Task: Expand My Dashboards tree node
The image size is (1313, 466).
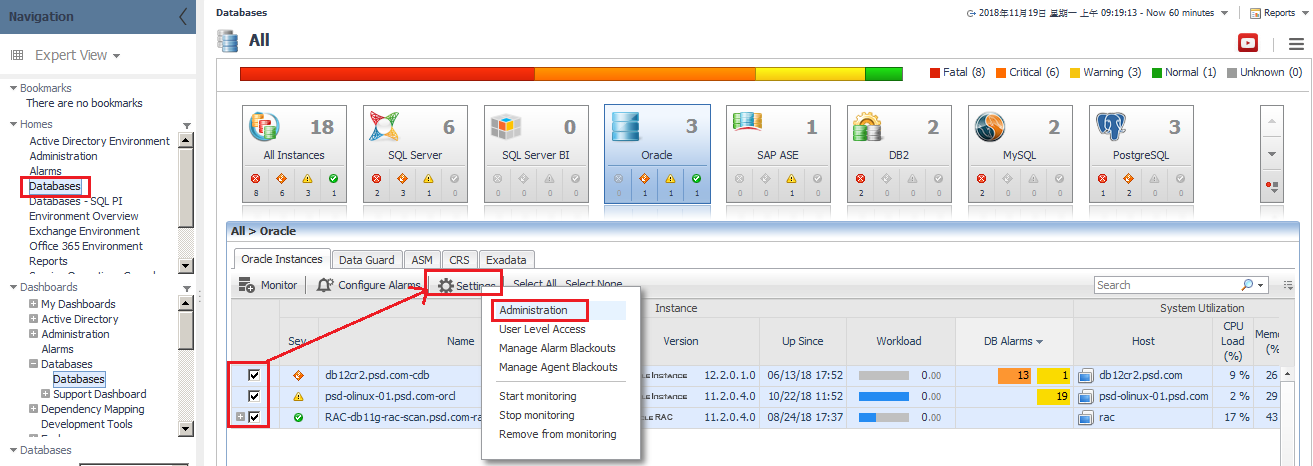Action: (x=34, y=304)
